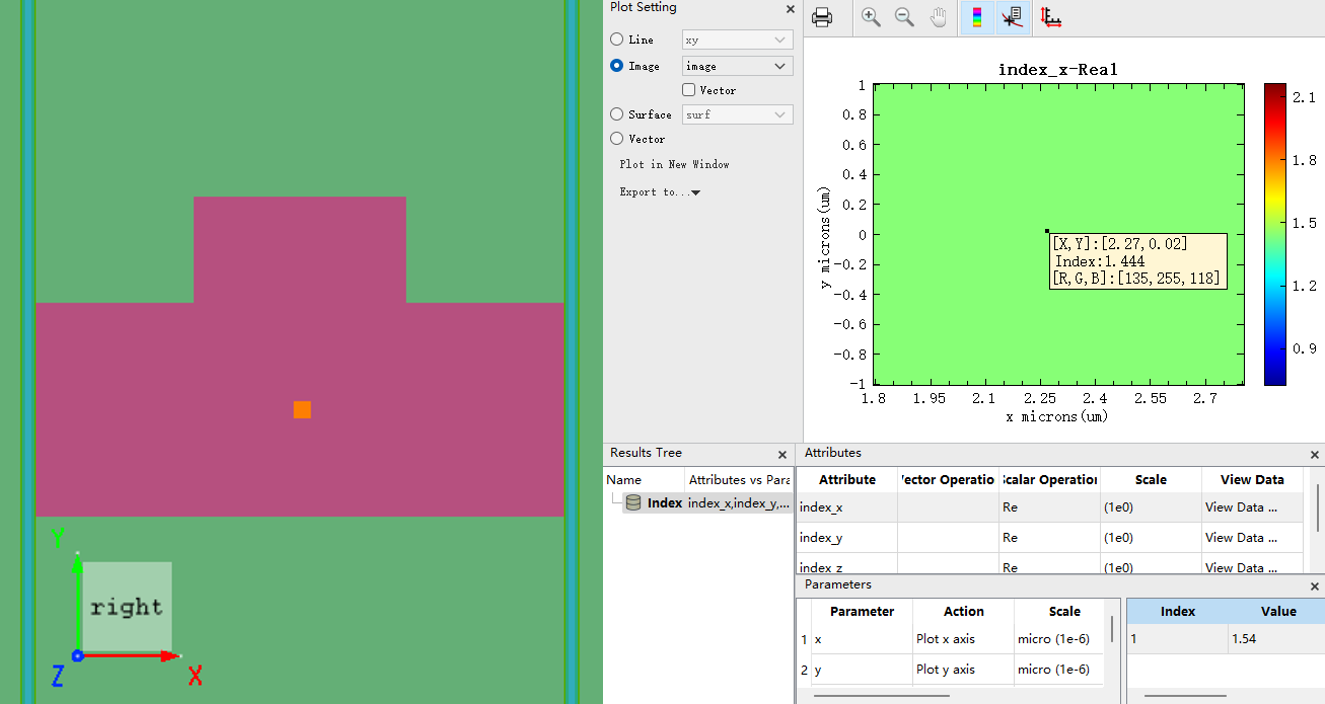Click the micro (1e-6) scale for y
This screenshot has width=1325, height=704.
pos(1060,669)
